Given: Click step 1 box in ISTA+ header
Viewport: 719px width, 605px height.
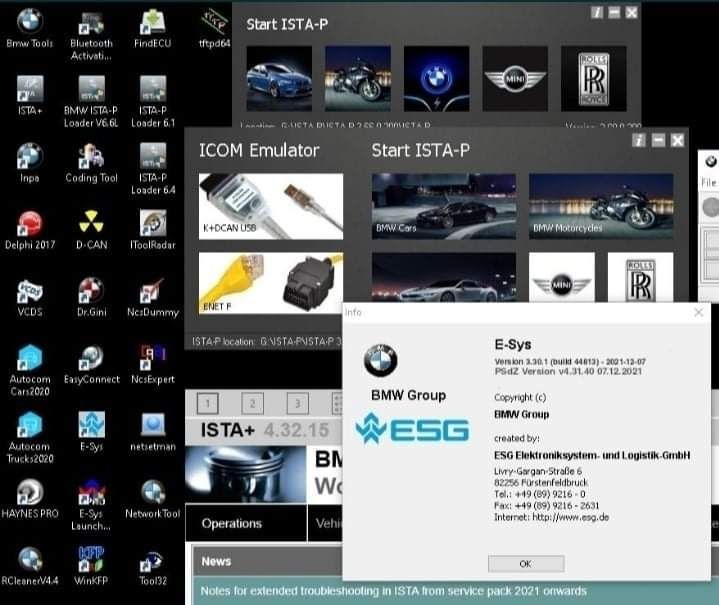Looking at the screenshot, I should tap(207, 404).
